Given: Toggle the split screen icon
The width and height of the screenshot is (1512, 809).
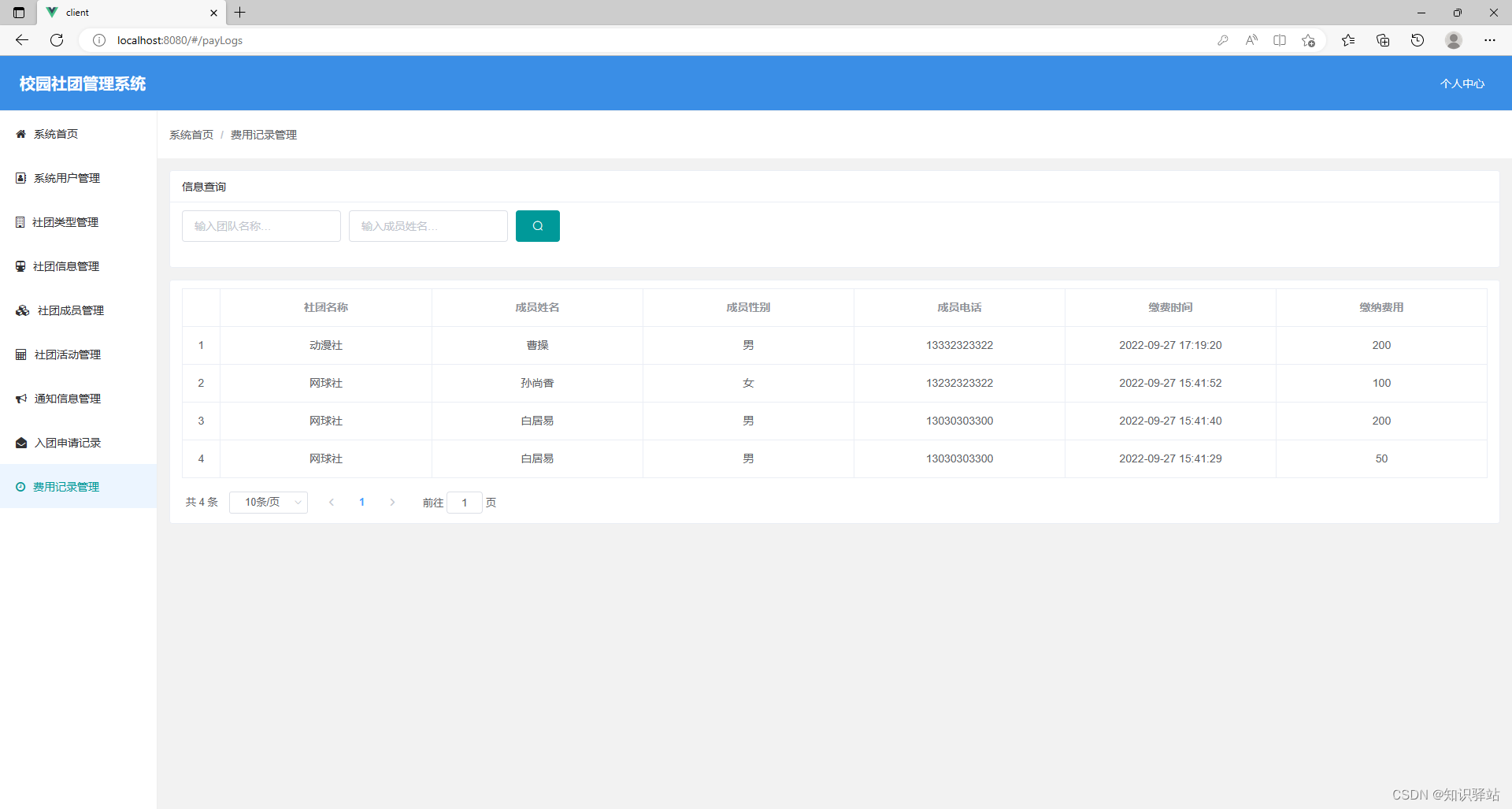Looking at the screenshot, I should [1280, 40].
